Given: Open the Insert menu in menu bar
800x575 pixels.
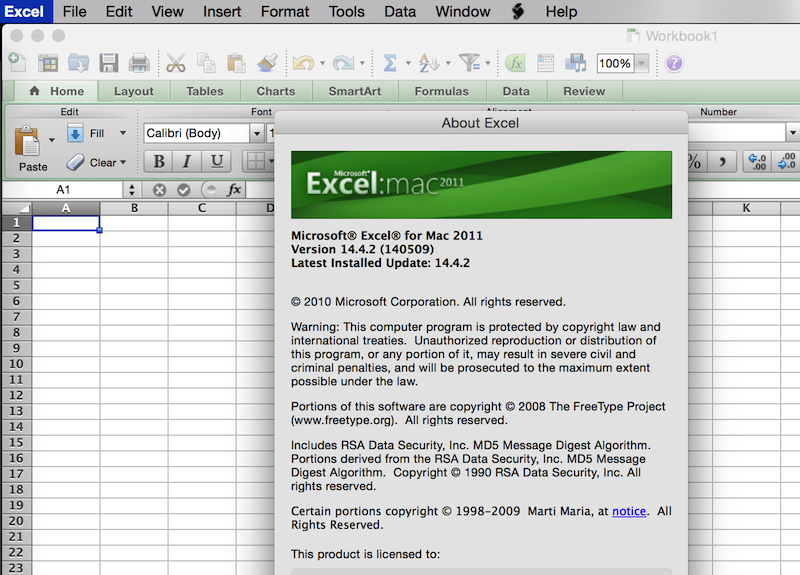Looking at the screenshot, I should (222, 12).
